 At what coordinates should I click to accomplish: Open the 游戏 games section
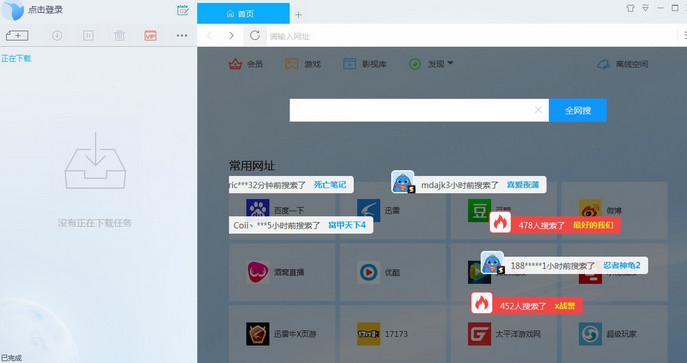pyautogui.click(x=303, y=64)
